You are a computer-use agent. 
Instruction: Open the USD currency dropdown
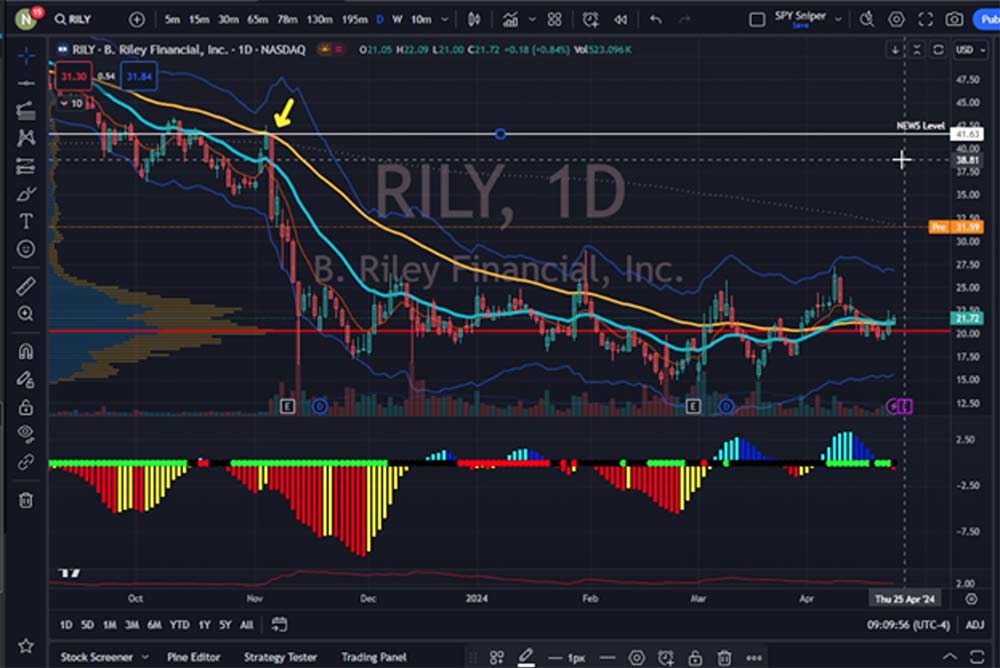[966, 49]
